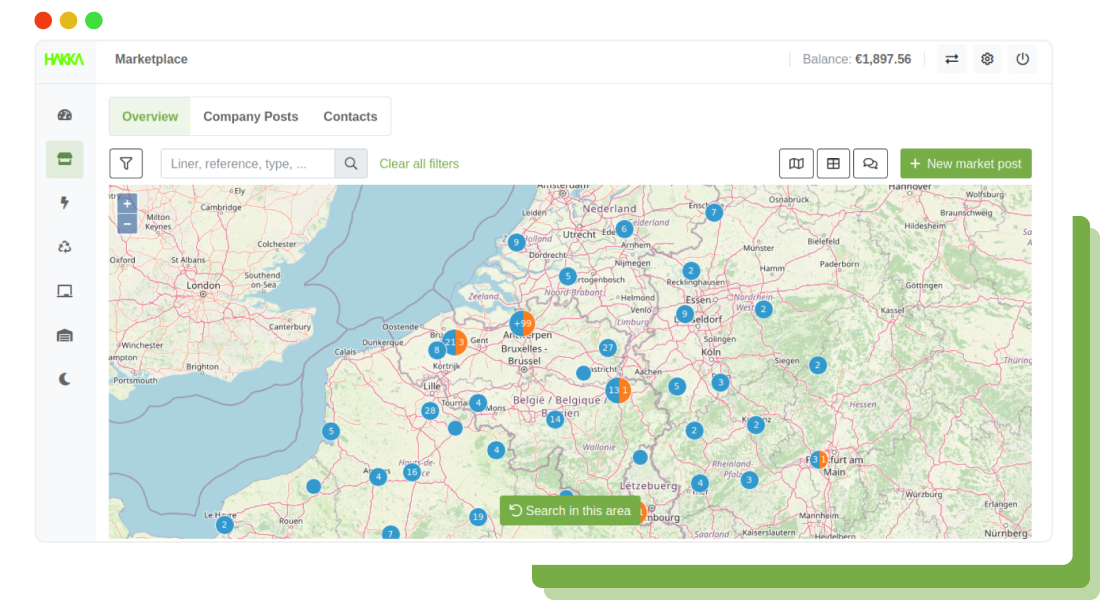
Task: Click Search in this area button
Action: coord(570,511)
